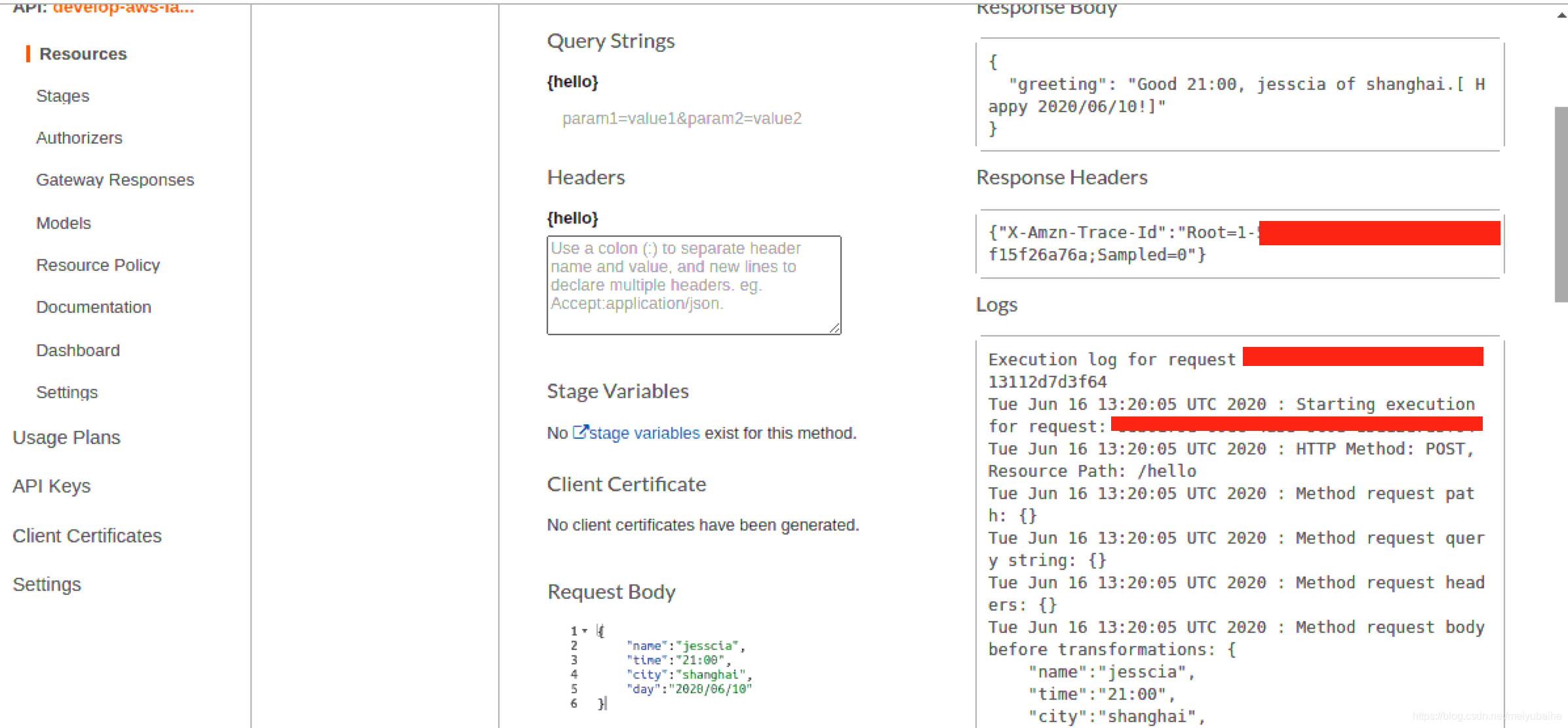Click the Query Strings input field

(682, 119)
